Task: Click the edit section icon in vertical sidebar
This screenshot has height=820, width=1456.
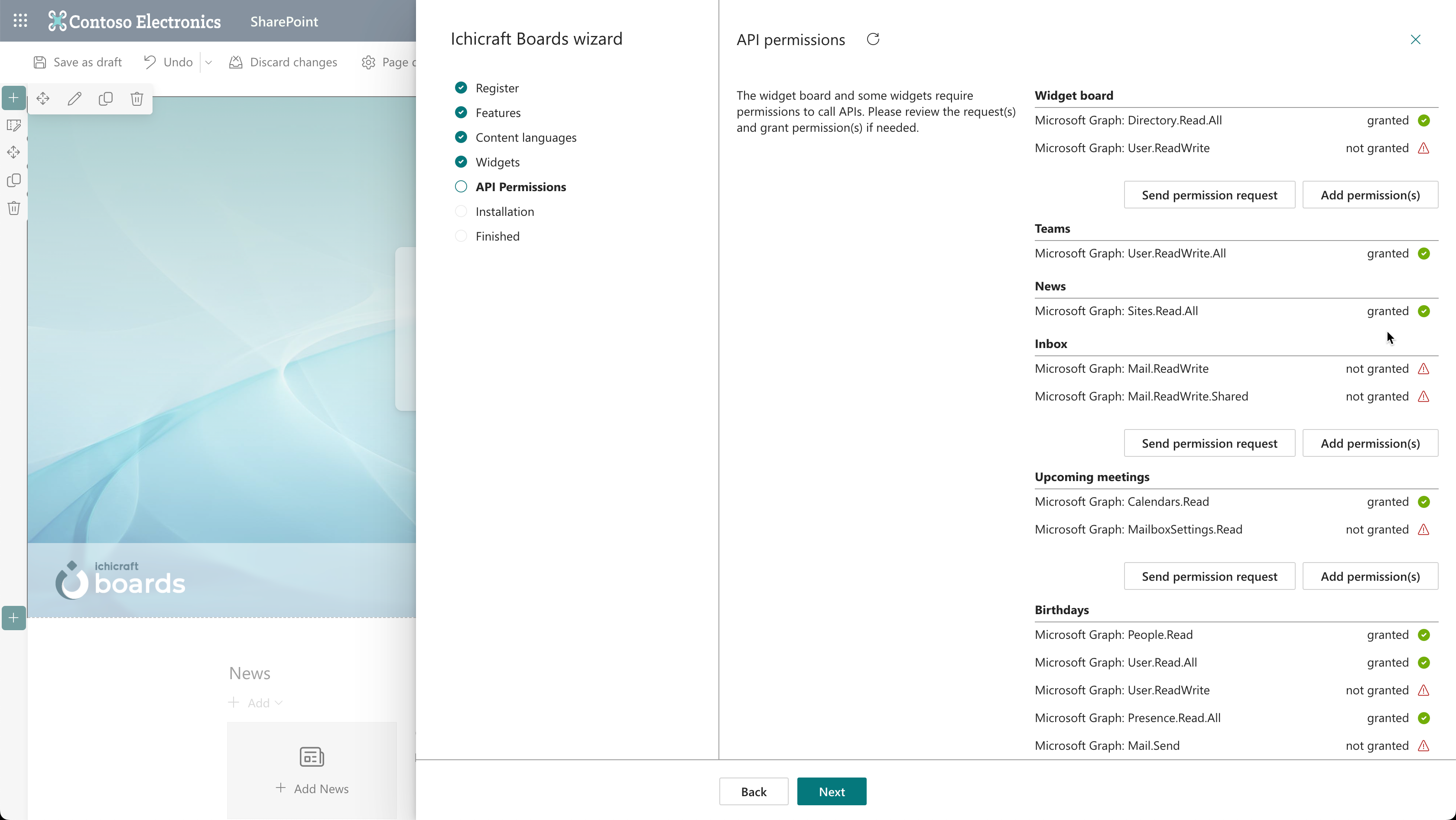Action: 13,125
